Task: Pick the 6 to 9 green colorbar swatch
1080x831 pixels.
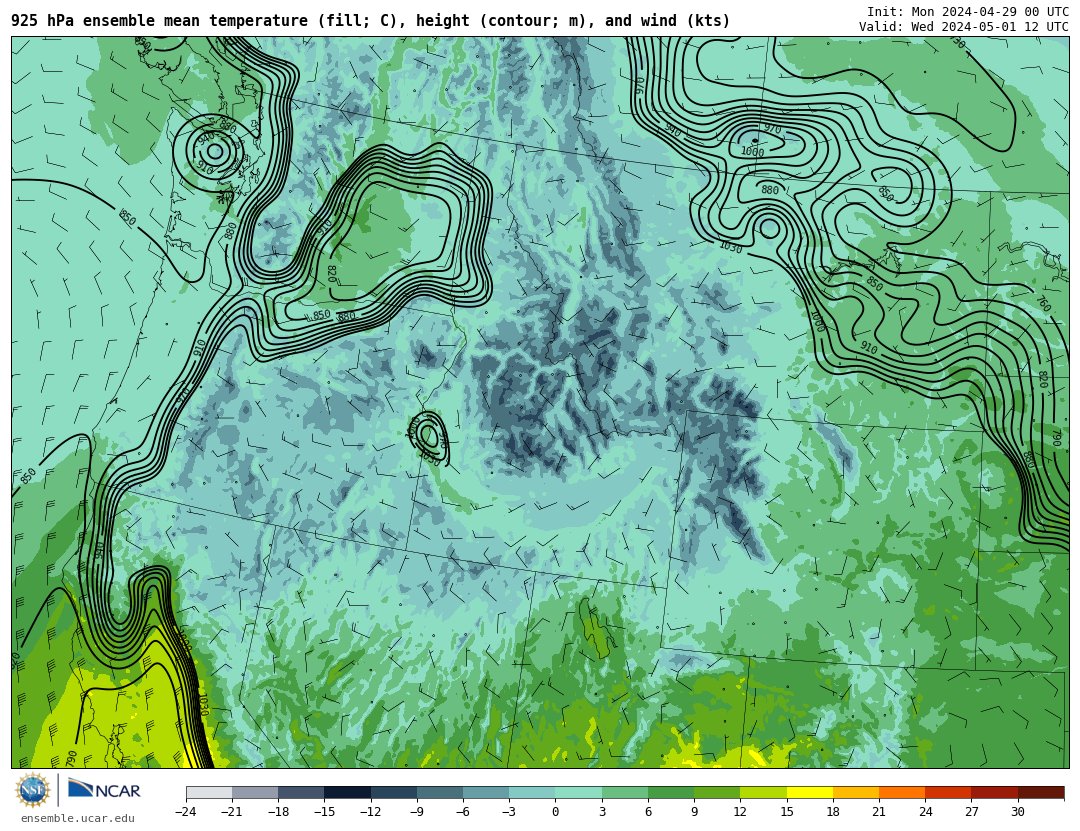Action: (671, 792)
